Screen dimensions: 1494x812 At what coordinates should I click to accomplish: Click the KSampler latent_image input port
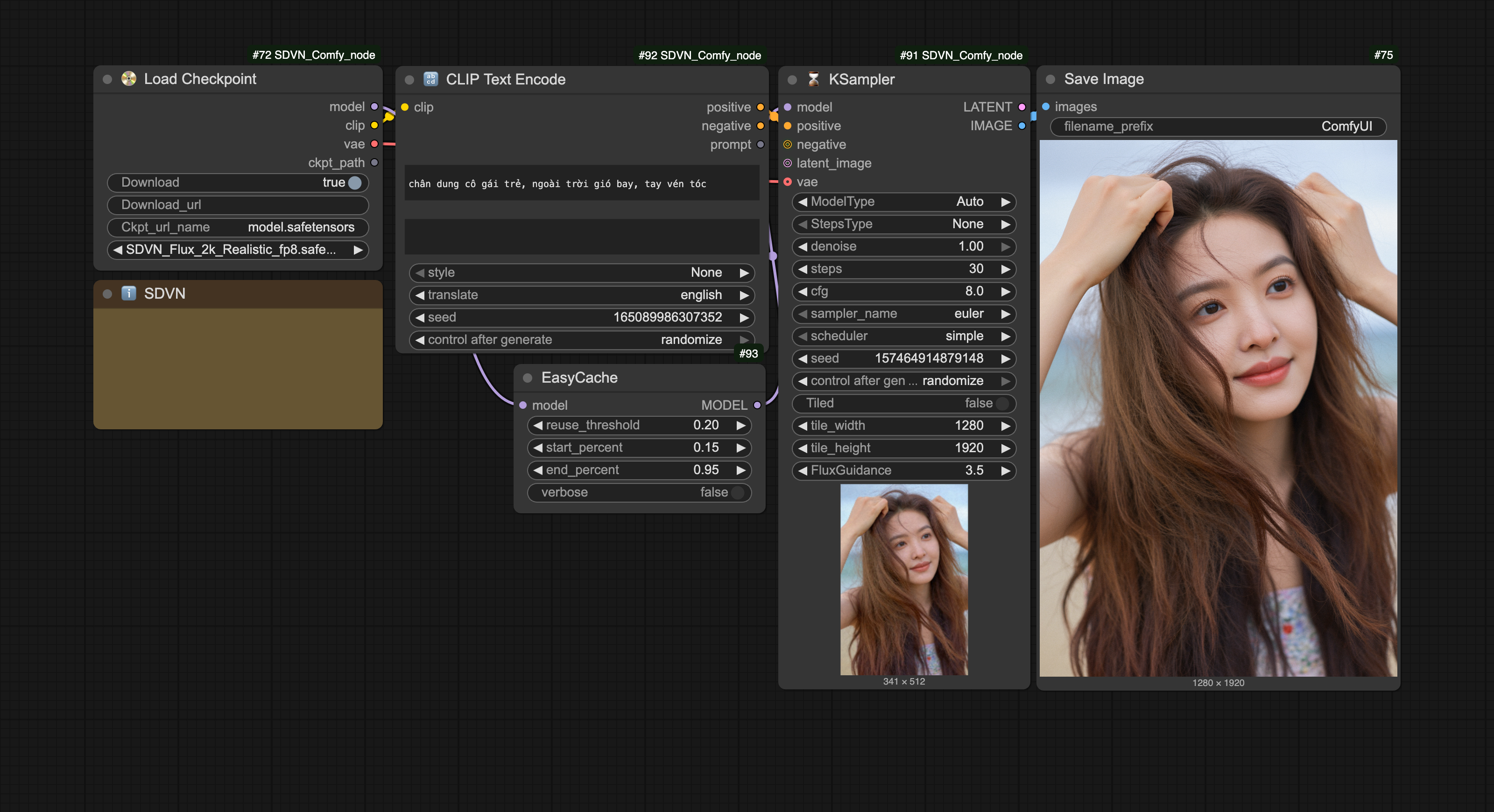point(788,163)
